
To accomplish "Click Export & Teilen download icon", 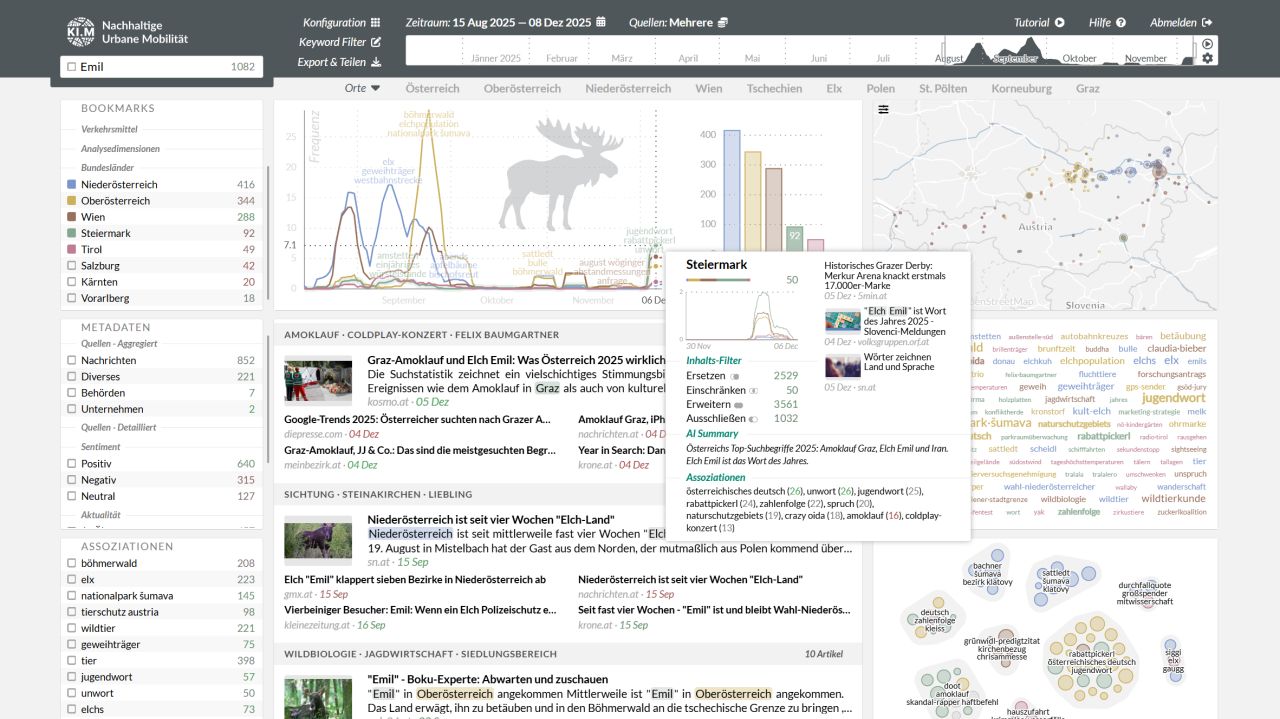I will (376, 62).
